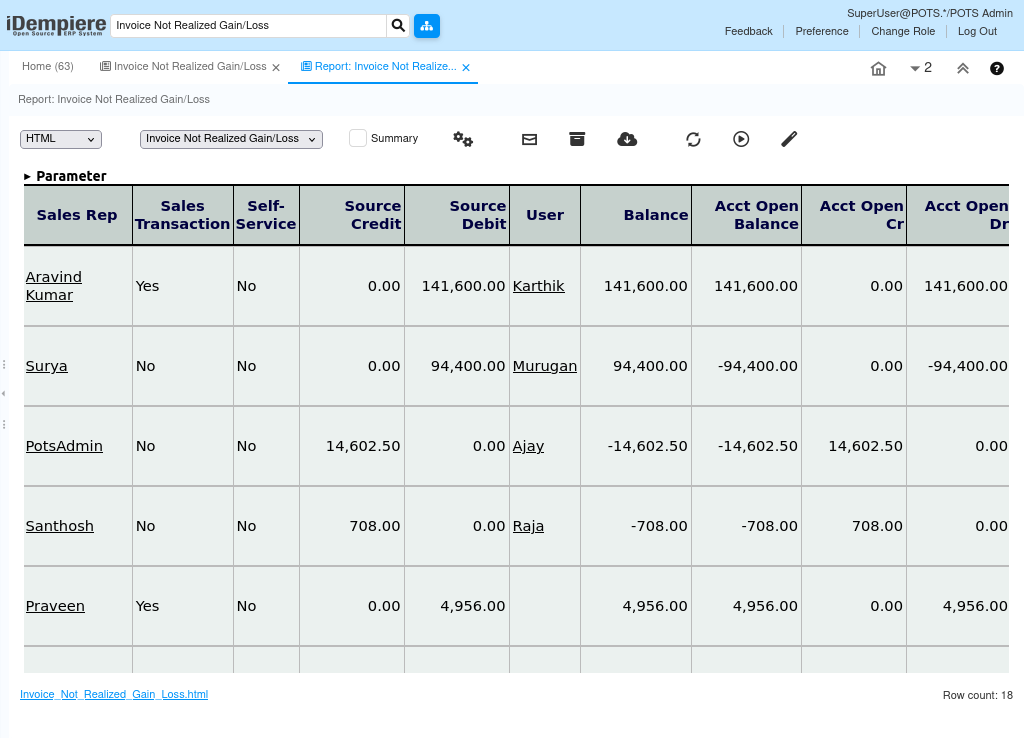This screenshot has height=738, width=1024.
Task: Open the Raja user link
Action: 528,526
